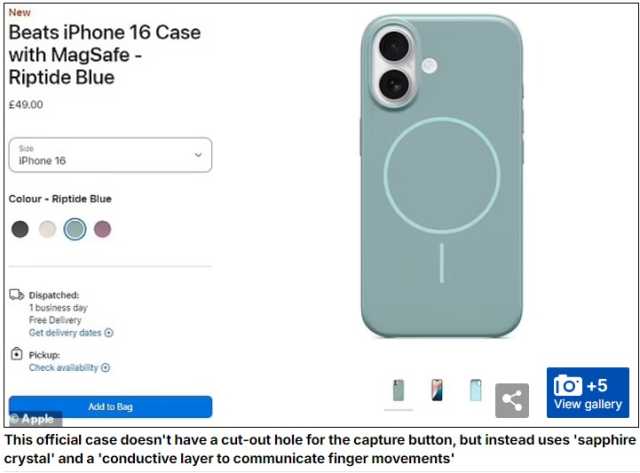The height and width of the screenshot is (473, 640).
Task: Open Check availability link
Action: point(64,368)
